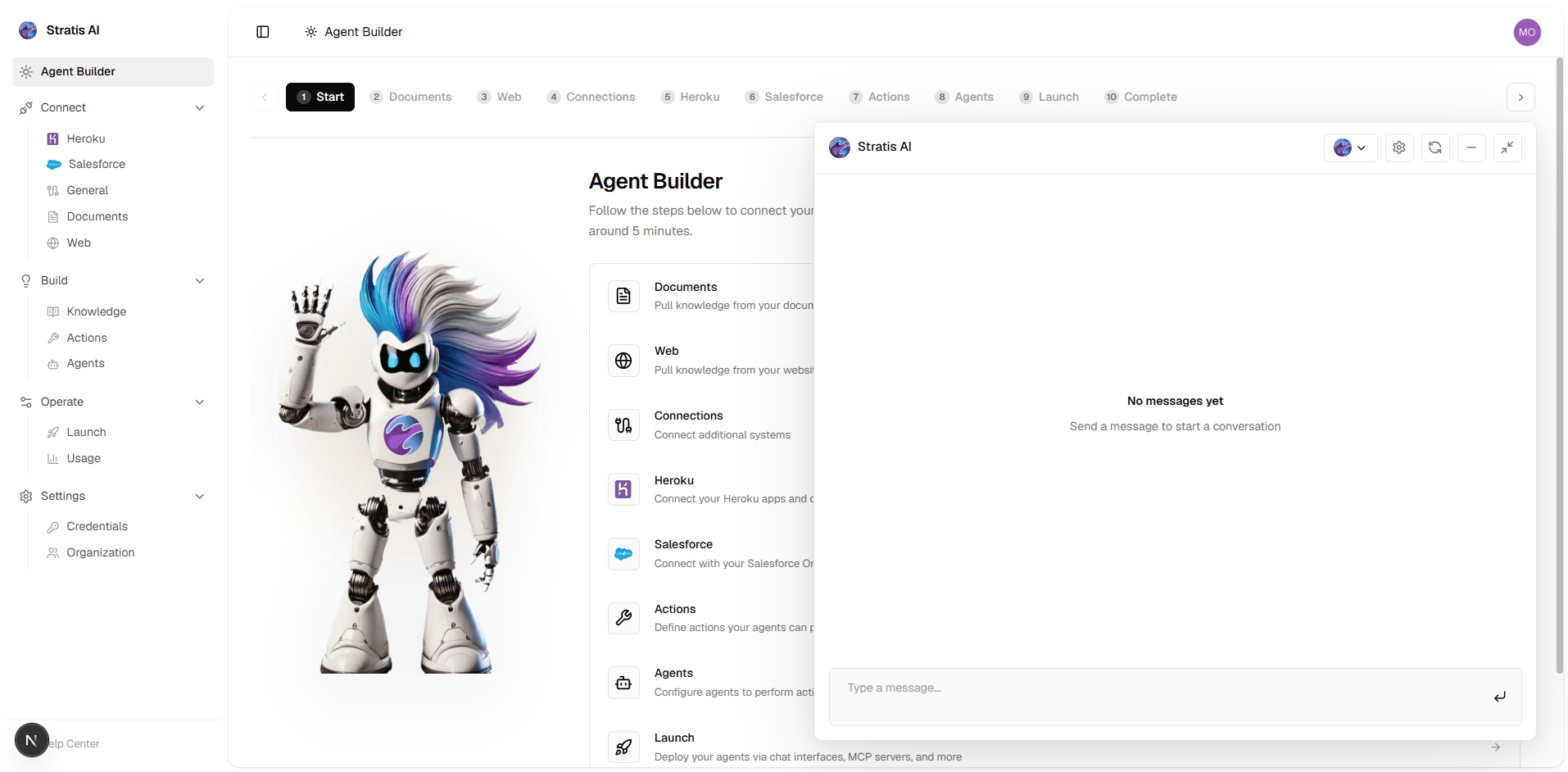Select the Start step tab
Image resolution: width=1568 pixels, height=772 pixels.
pos(320,97)
